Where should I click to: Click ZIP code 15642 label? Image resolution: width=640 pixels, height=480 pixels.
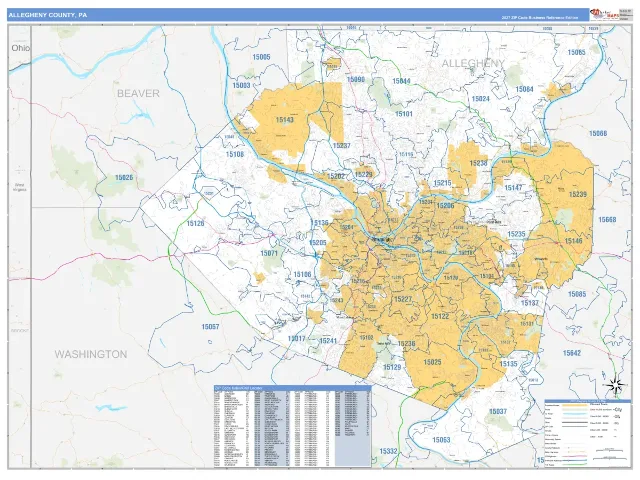(571, 353)
